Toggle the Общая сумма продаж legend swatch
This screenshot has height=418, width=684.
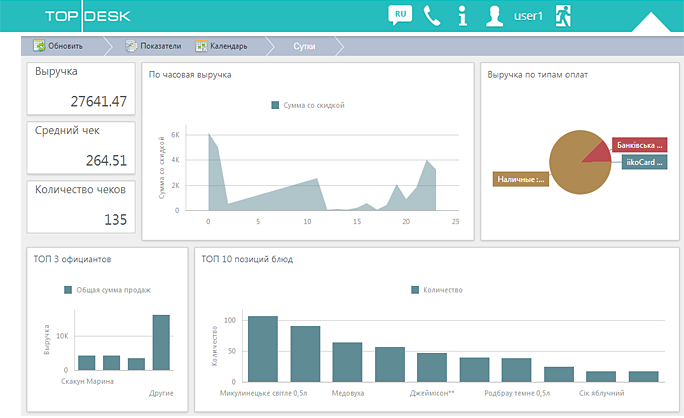[68, 290]
